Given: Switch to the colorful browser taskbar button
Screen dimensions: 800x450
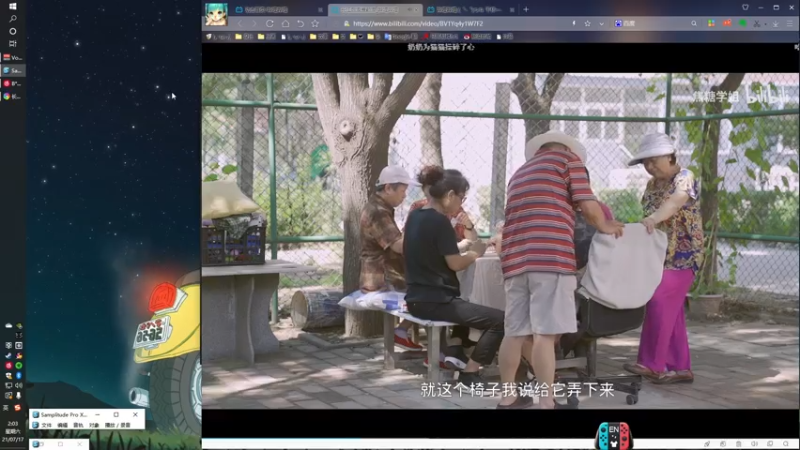Looking at the screenshot, I should point(13,96).
